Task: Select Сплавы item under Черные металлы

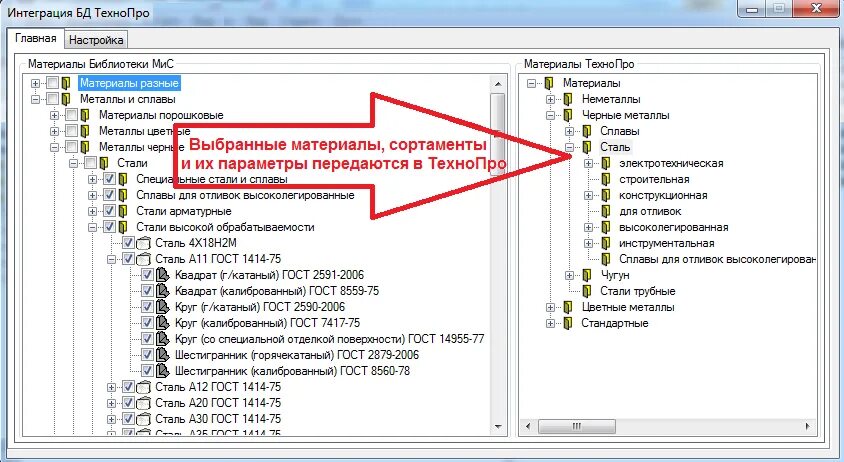Action: [620, 131]
